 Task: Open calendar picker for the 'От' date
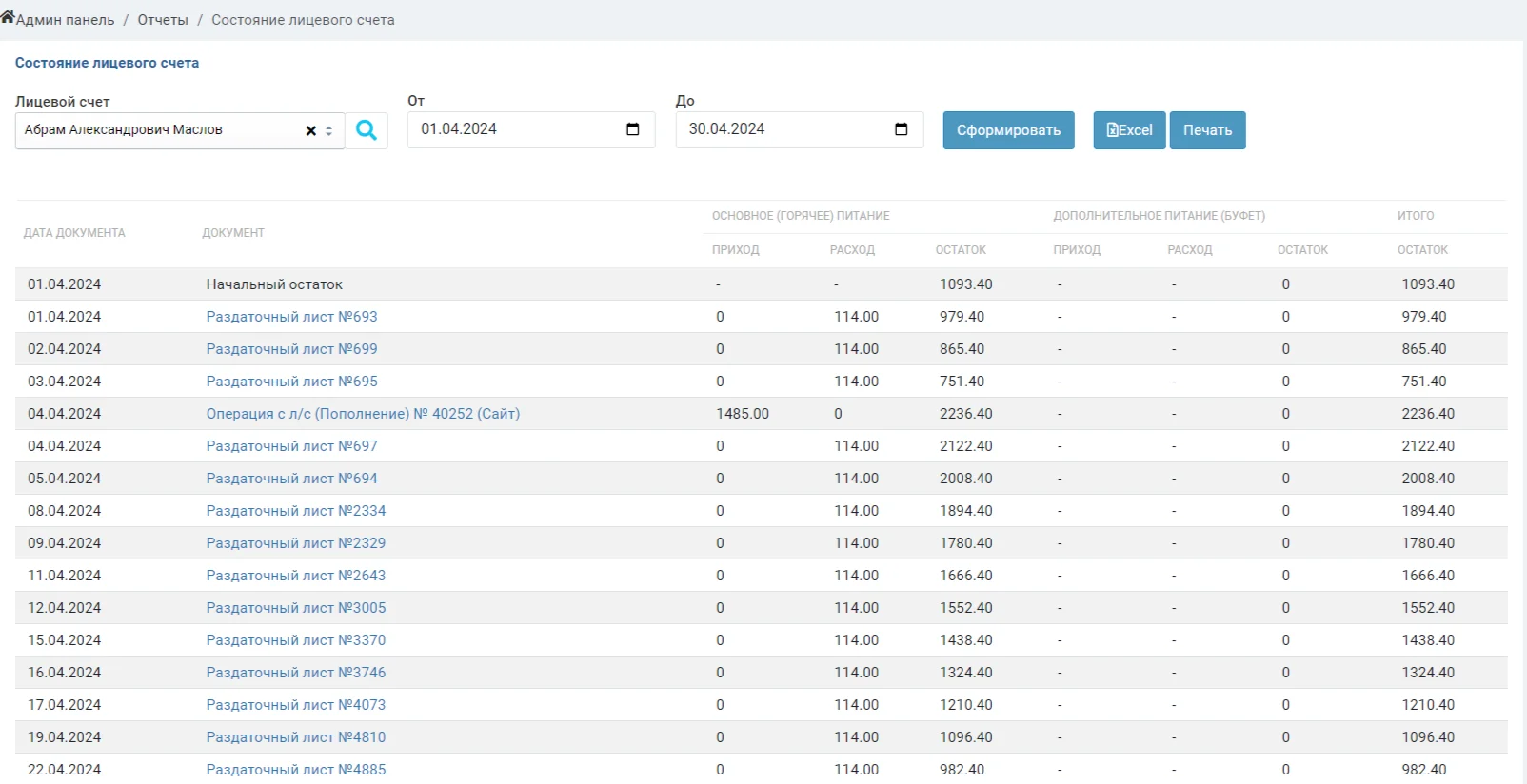(x=633, y=129)
